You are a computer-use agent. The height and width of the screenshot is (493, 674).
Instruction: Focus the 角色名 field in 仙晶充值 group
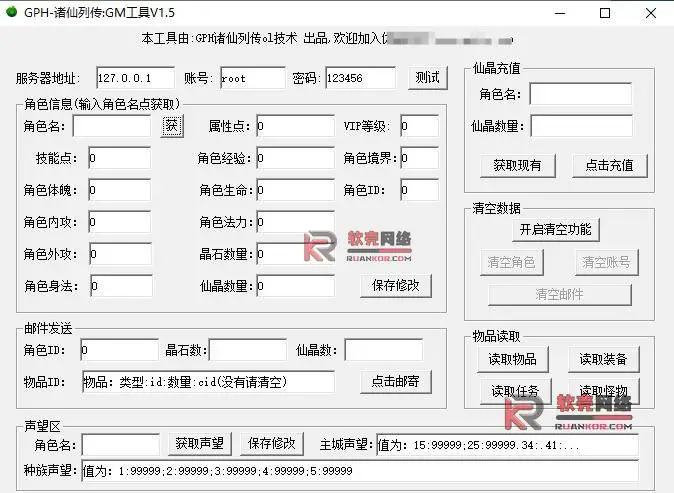coord(581,94)
